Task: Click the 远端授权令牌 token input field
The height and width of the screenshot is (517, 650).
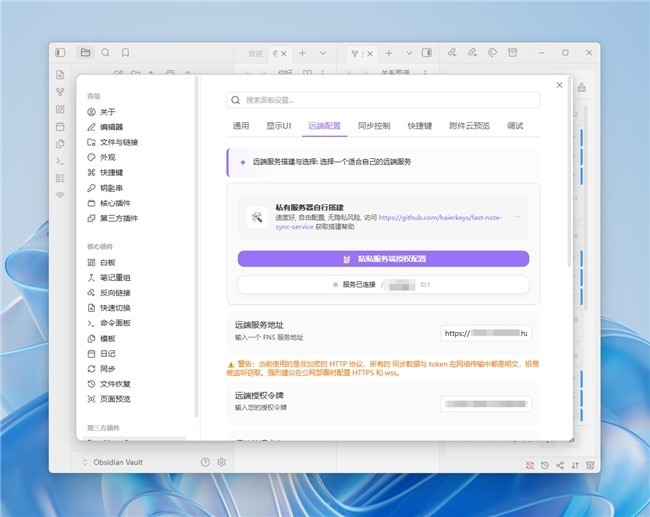Action: (x=486, y=403)
